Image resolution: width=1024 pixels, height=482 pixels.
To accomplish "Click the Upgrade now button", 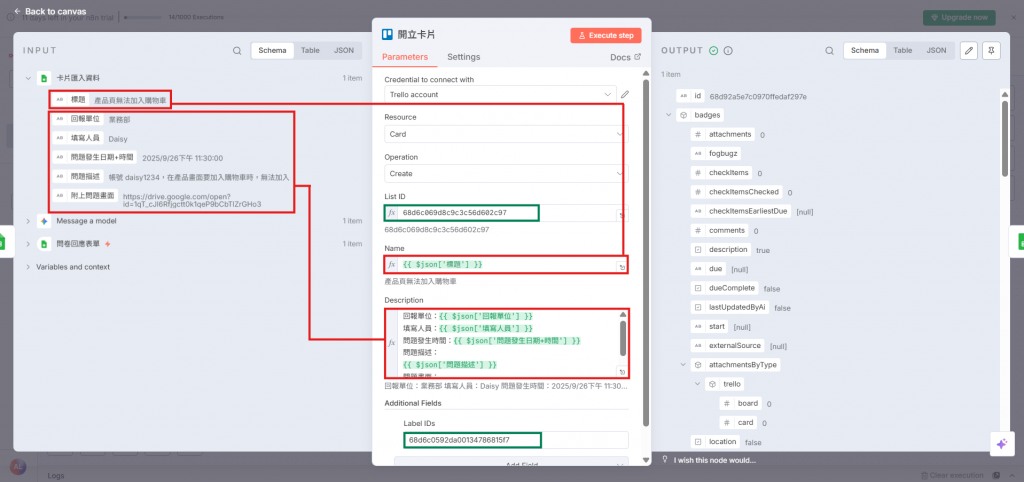I will (x=959, y=17).
